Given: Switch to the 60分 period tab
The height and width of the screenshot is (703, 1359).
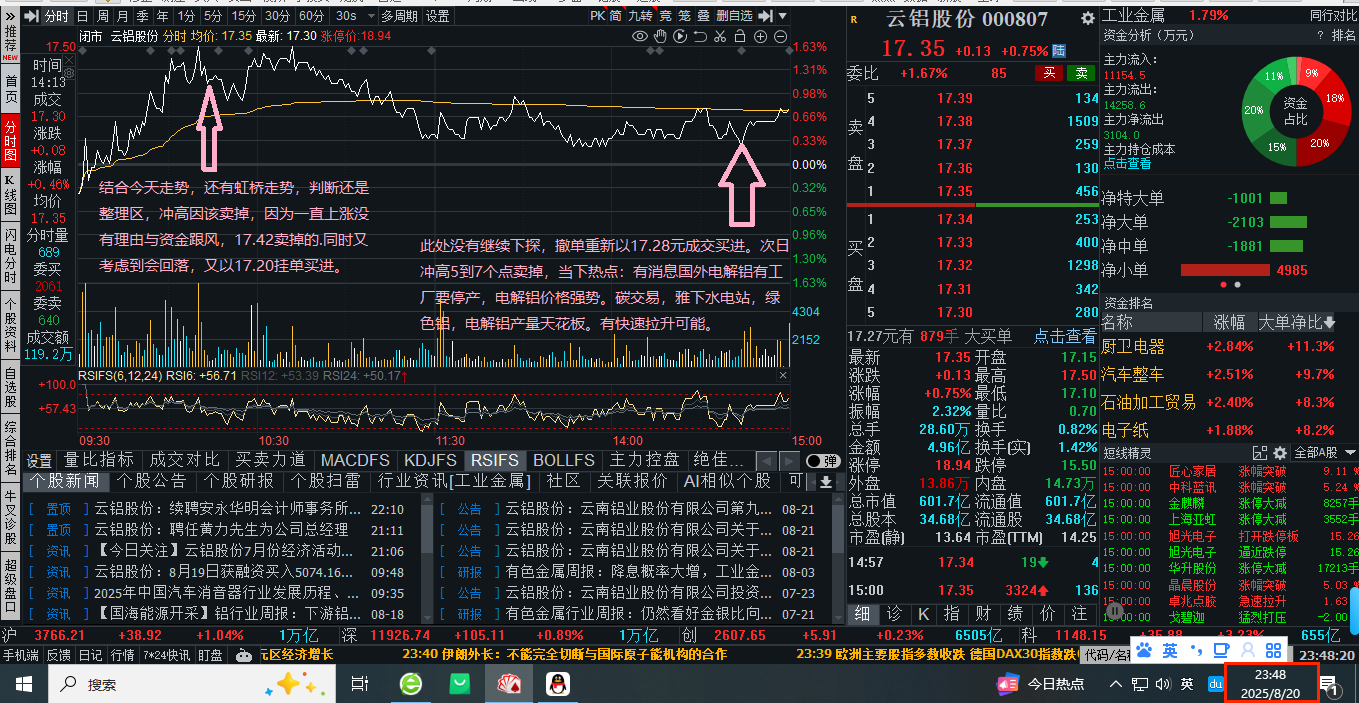Looking at the screenshot, I should (x=312, y=16).
